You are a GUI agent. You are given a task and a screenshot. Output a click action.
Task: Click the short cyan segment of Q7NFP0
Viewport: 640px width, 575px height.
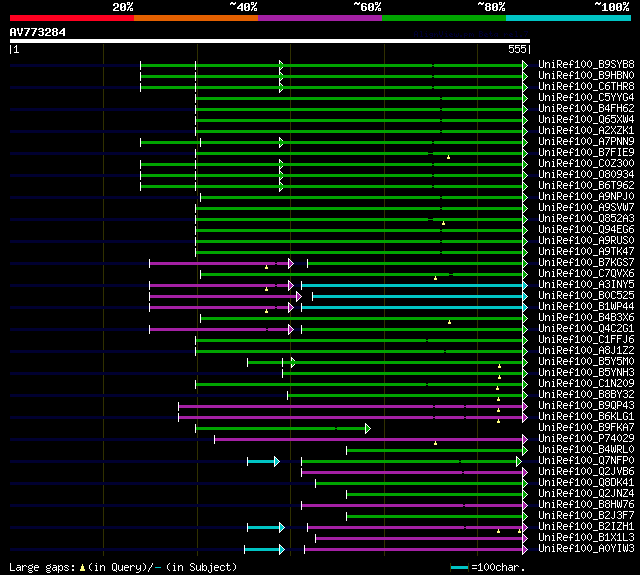[261, 462]
